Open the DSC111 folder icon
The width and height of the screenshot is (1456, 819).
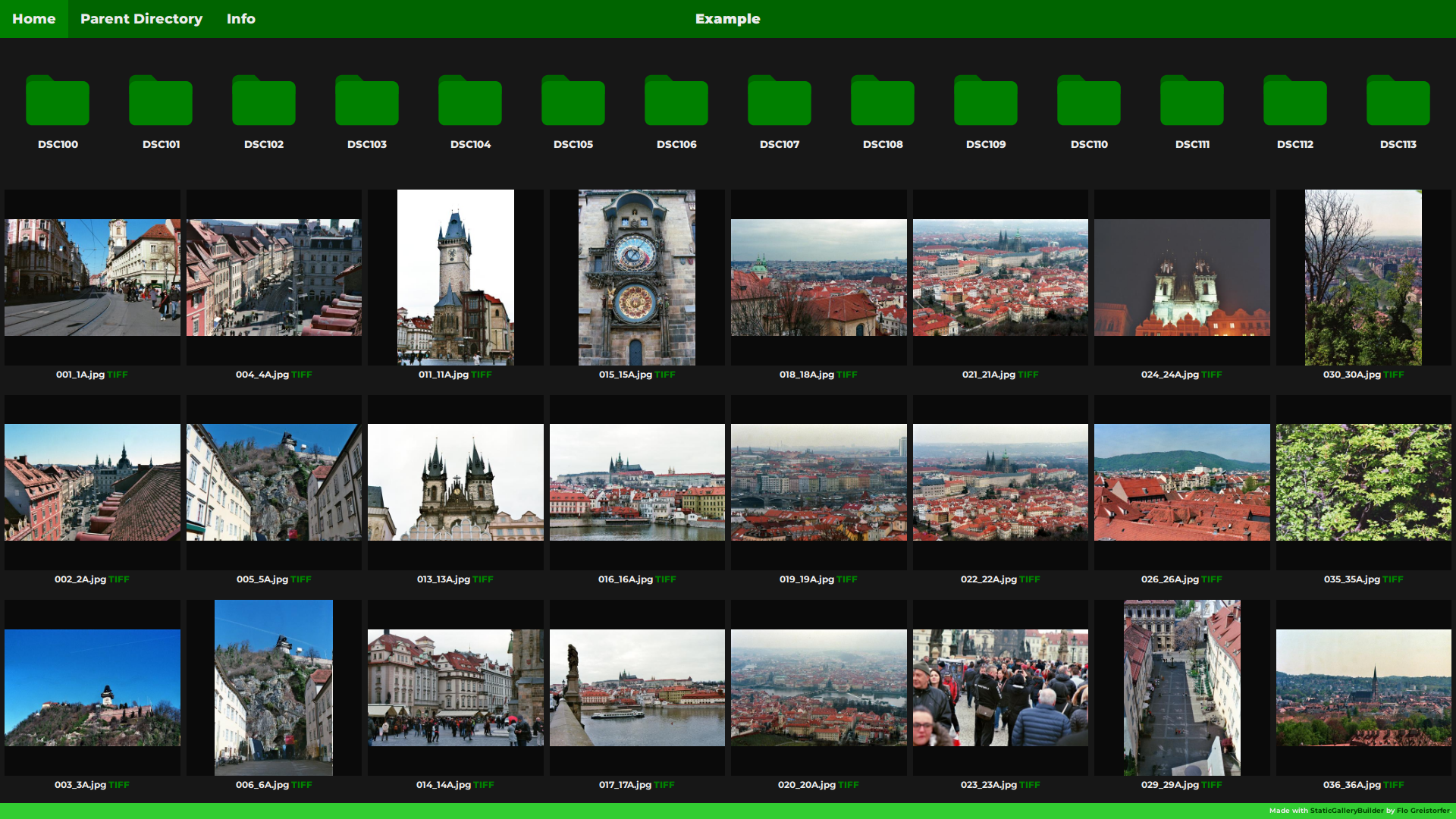coord(1192,101)
